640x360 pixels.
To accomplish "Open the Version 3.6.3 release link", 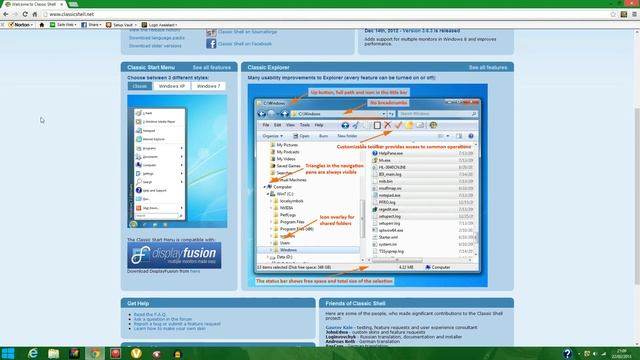I will 431,31.
